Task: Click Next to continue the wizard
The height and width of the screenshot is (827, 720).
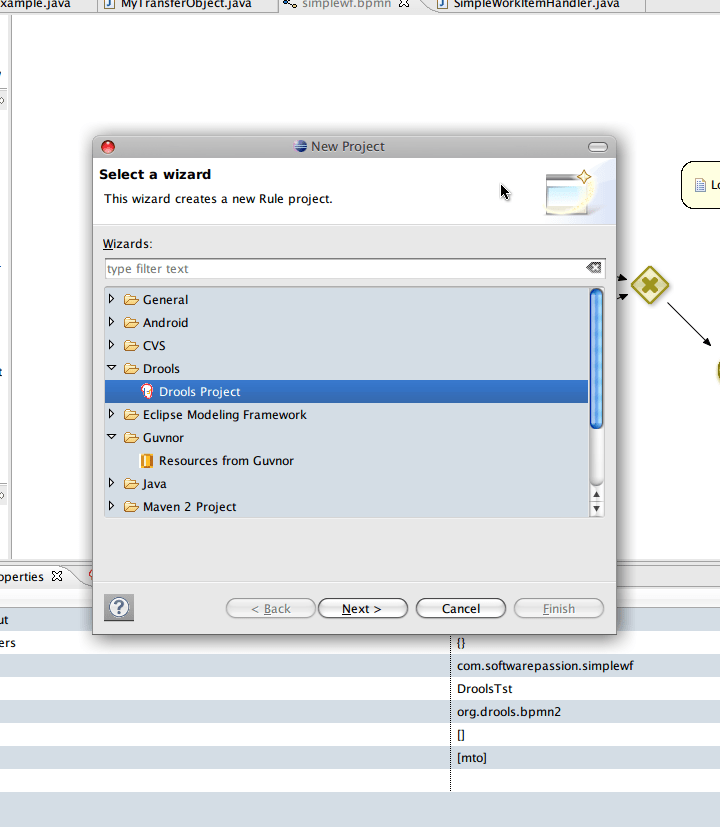Action: tap(362, 608)
